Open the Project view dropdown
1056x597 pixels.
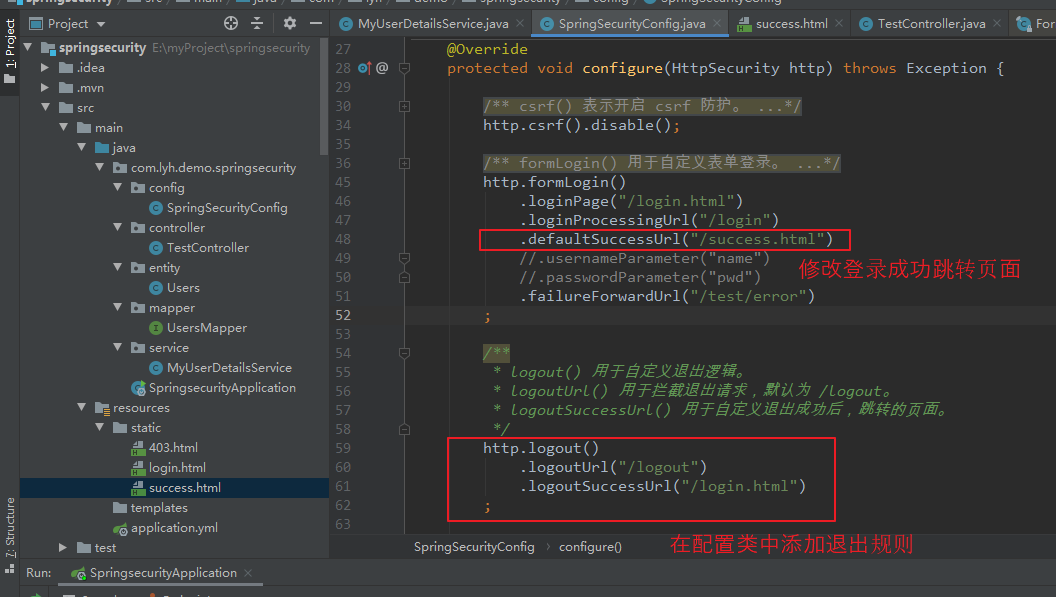tap(101, 24)
